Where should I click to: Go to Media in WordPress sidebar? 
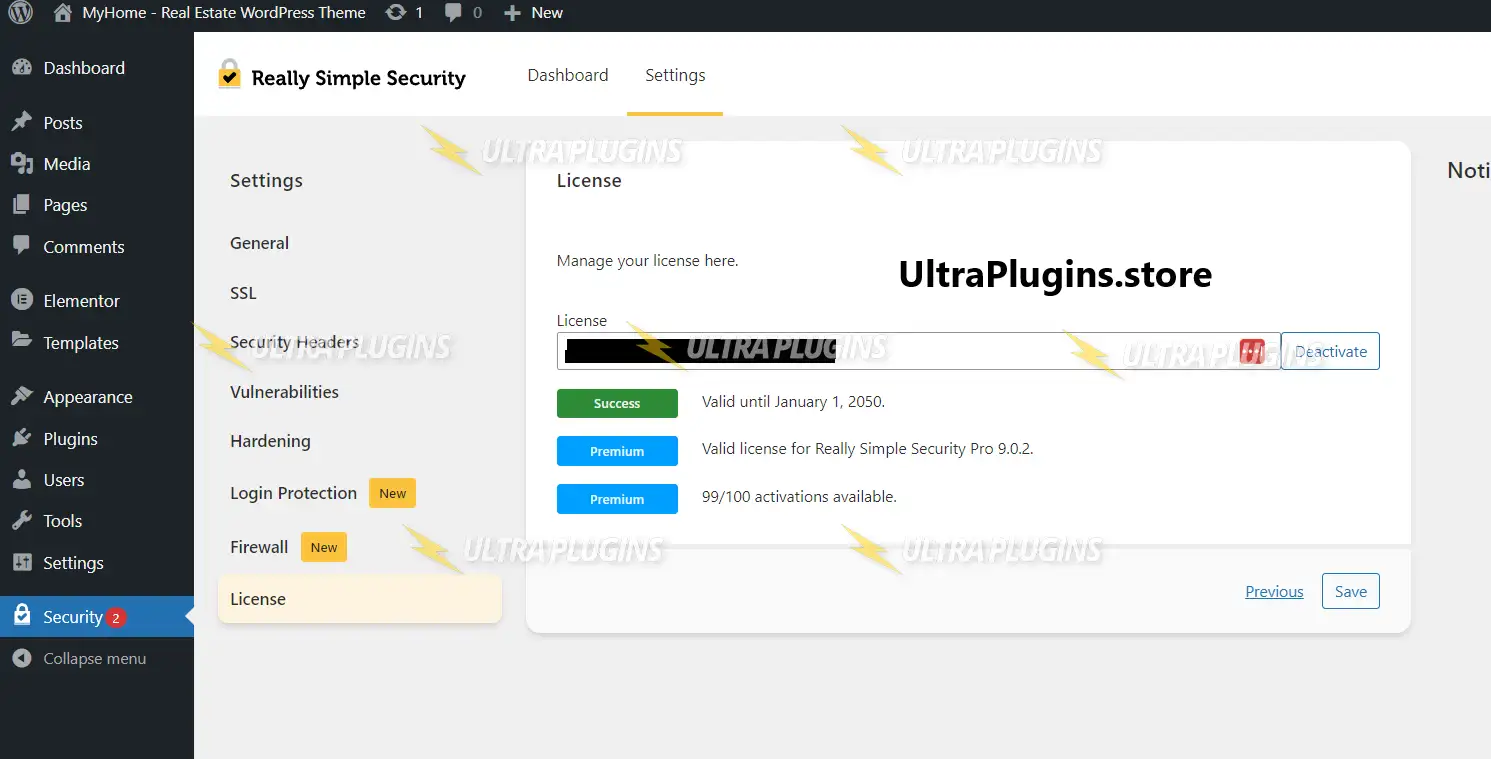tap(67, 164)
